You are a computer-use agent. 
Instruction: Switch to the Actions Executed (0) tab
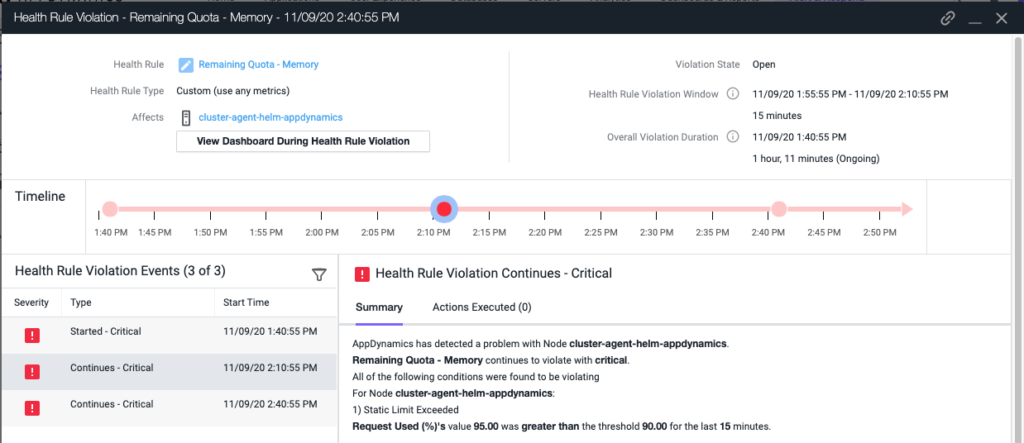coord(481,307)
